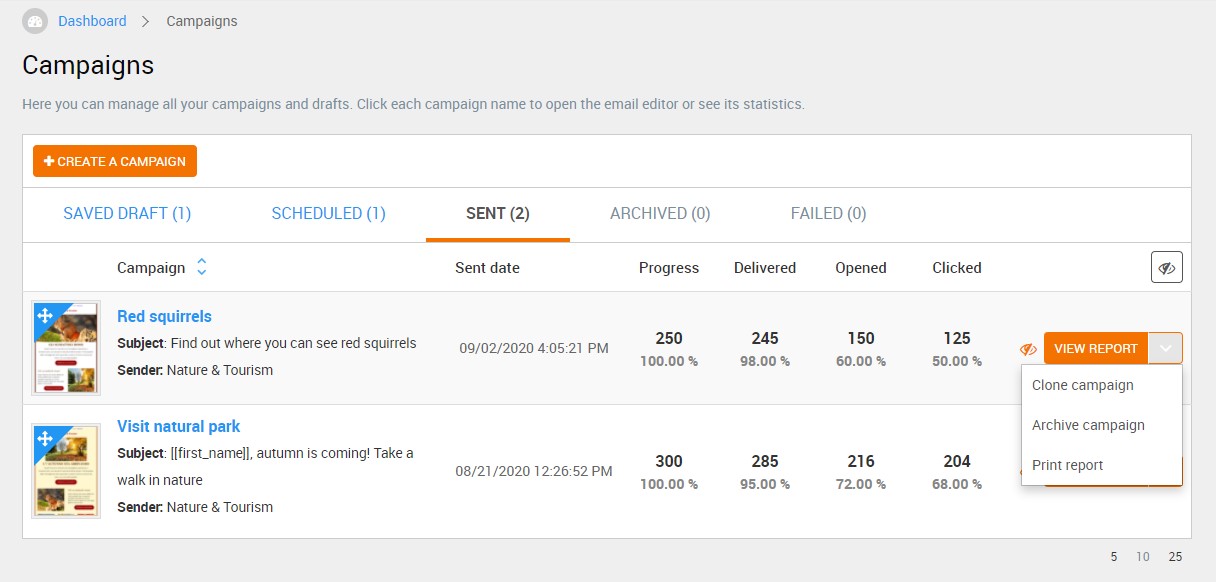The width and height of the screenshot is (1216, 582).
Task: Select Print report from the menu
Action: pyautogui.click(x=1067, y=465)
